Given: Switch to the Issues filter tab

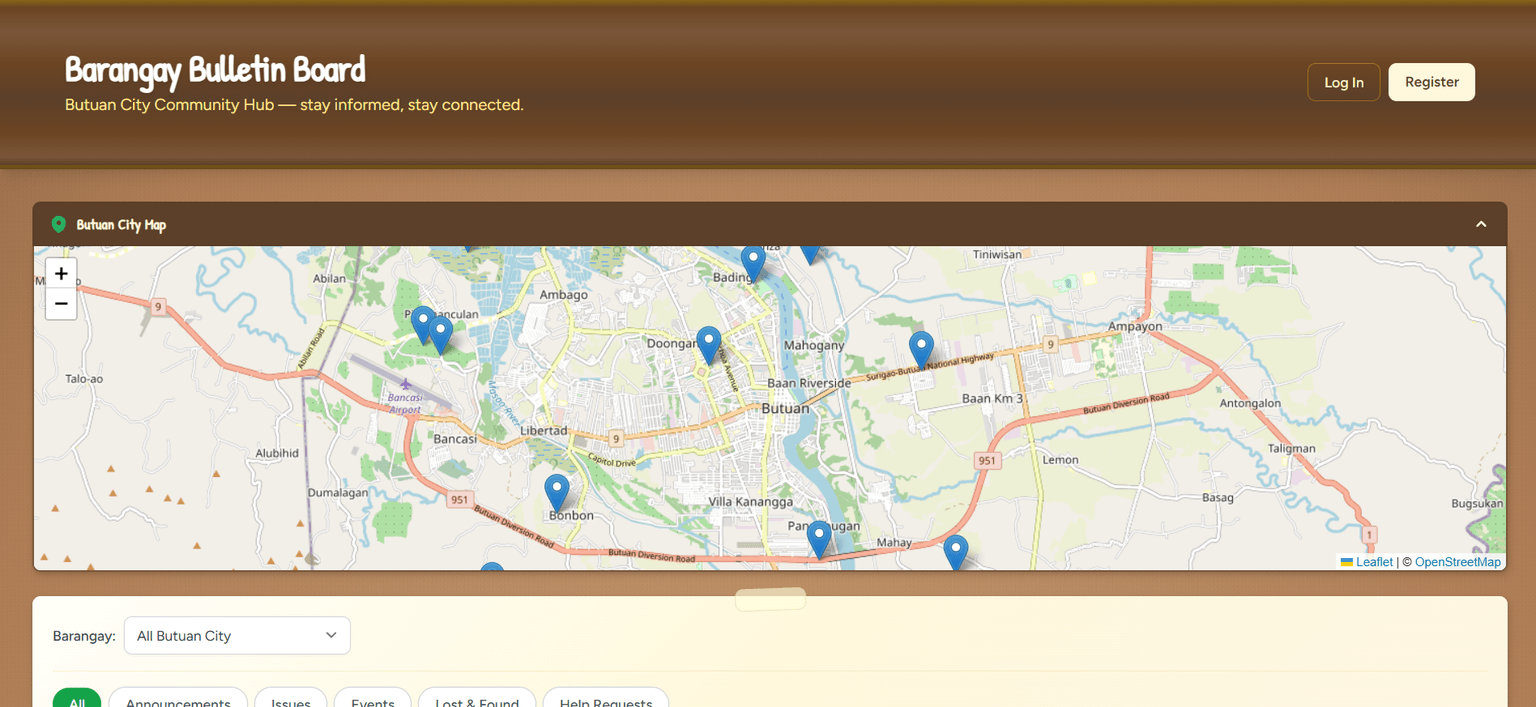Looking at the screenshot, I should tap(291, 698).
